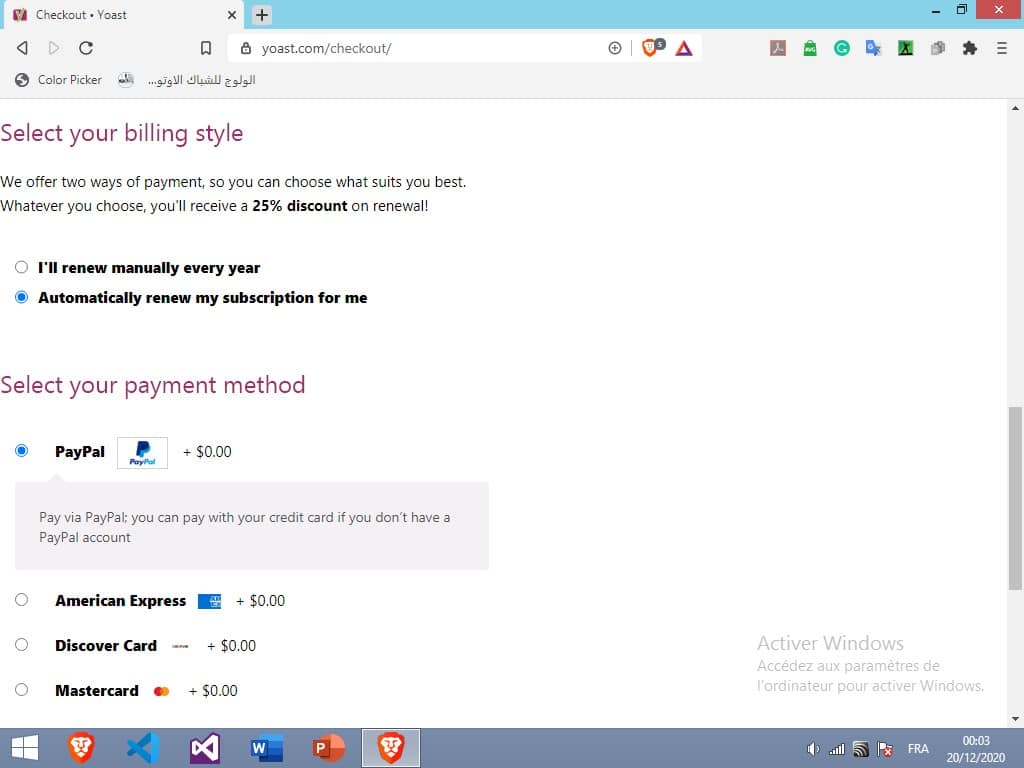Click the flag with red X tray icon

pos(886,749)
